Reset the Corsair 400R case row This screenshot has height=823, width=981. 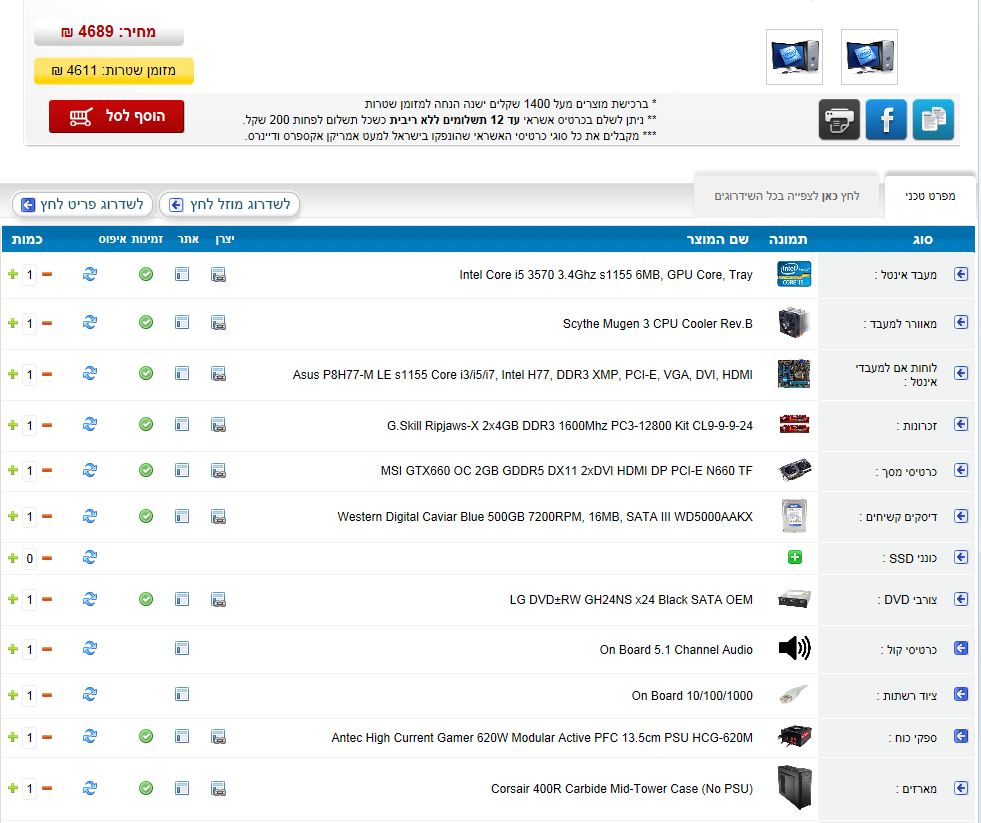(90, 788)
